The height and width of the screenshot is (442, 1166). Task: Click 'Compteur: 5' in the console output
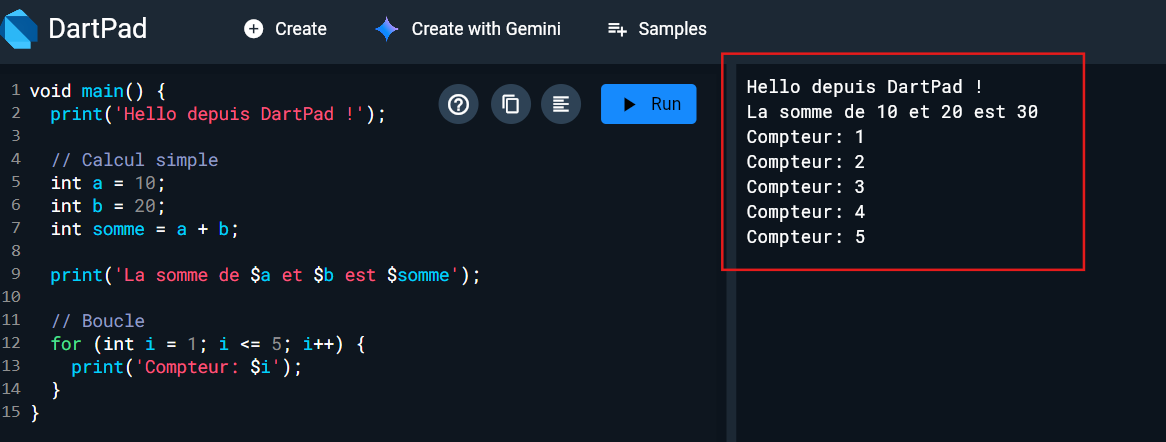(805, 237)
